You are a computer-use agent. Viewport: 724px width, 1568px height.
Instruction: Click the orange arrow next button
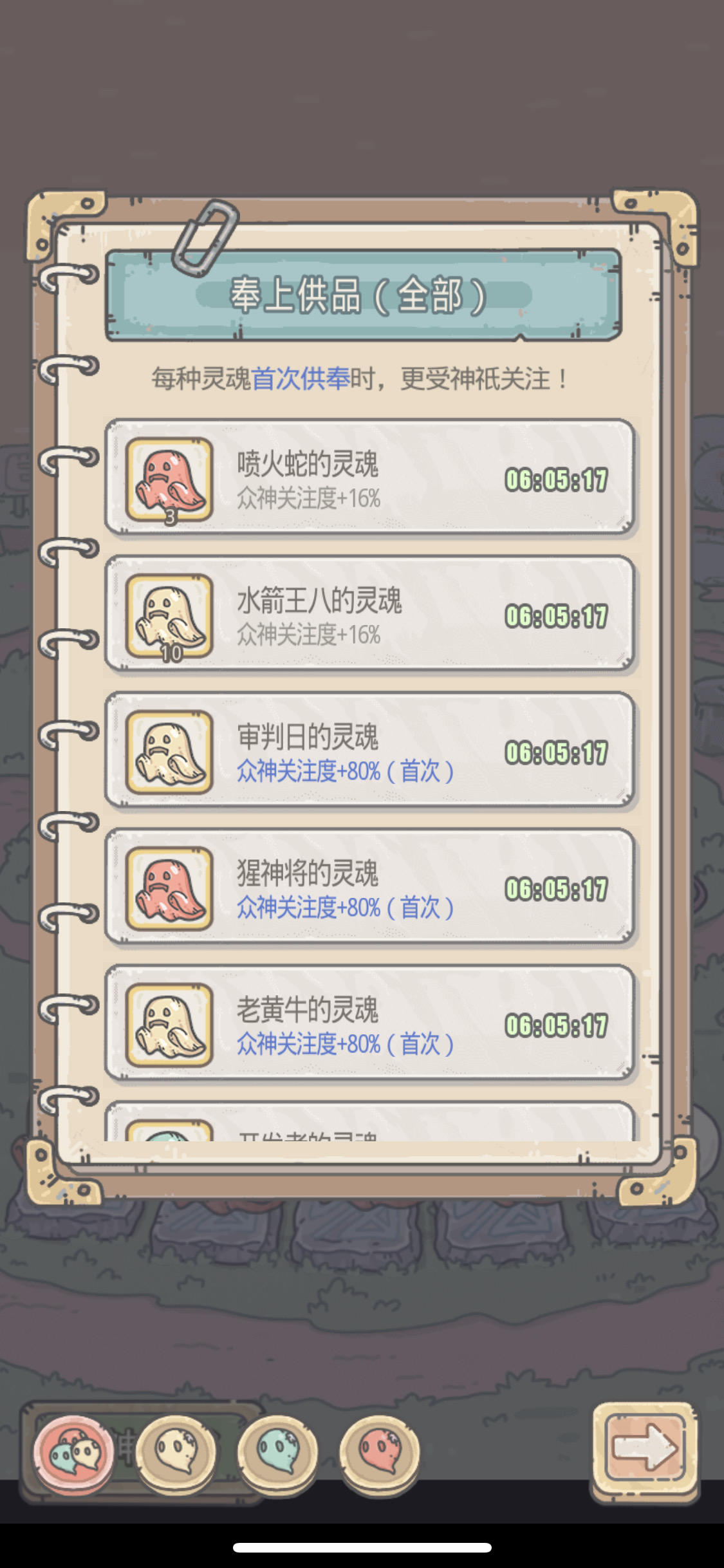point(644,1451)
